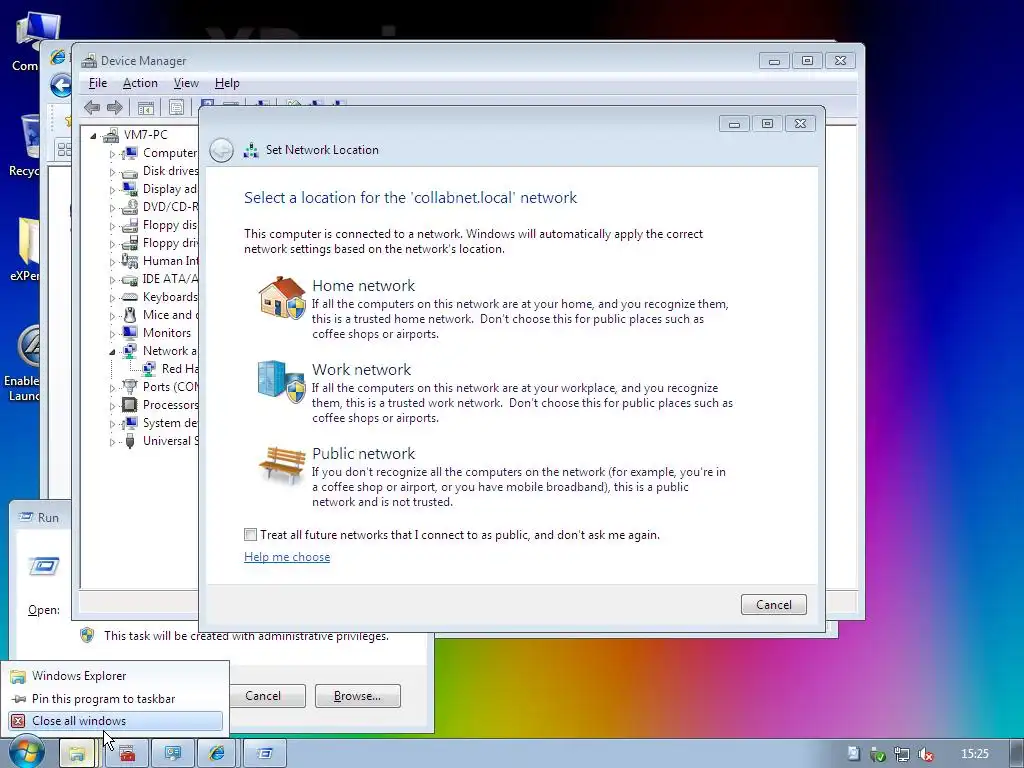Expand the Disk drives tree node
1024x768 pixels.
pos(112,172)
